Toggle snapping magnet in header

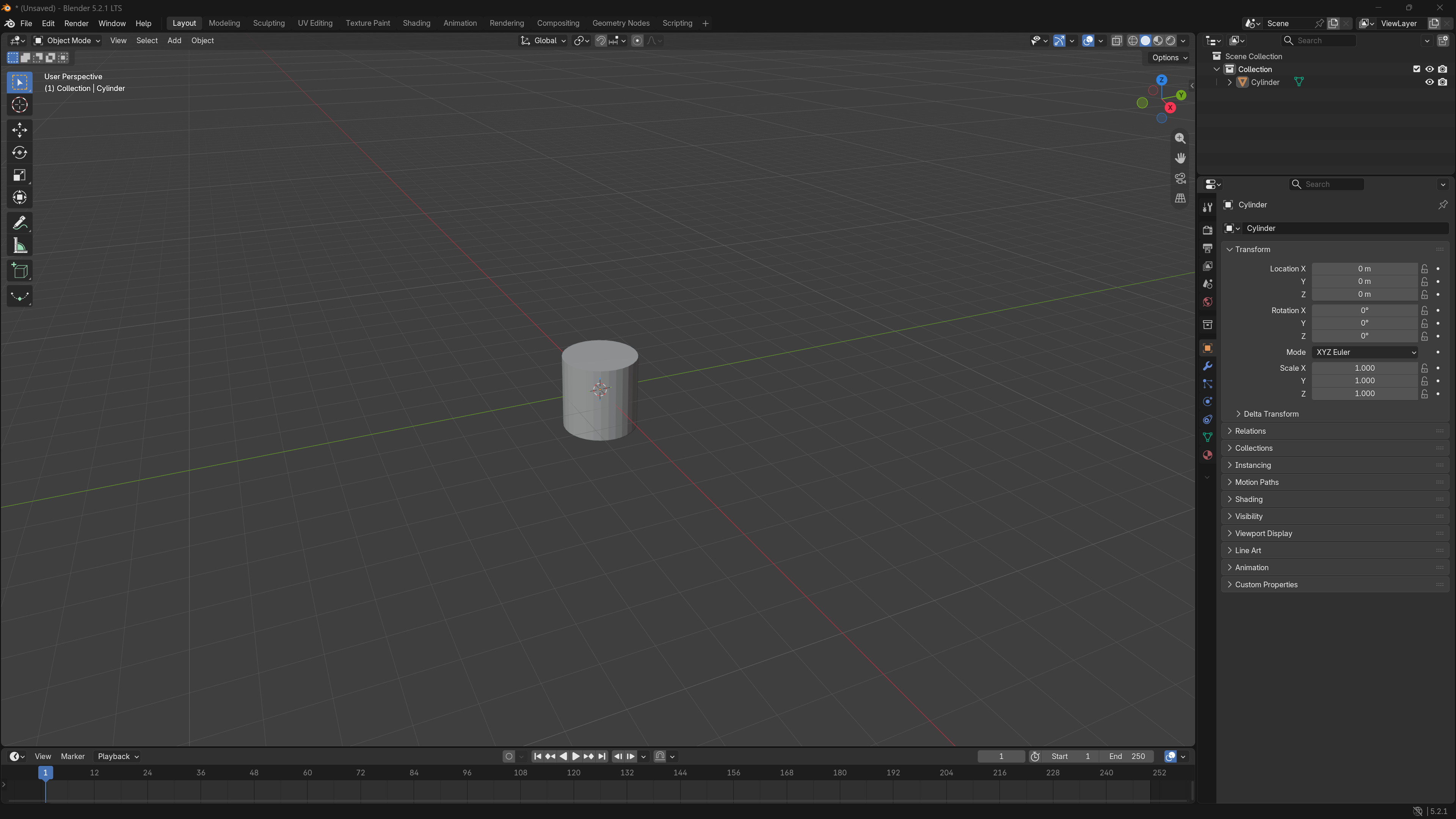point(601,41)
